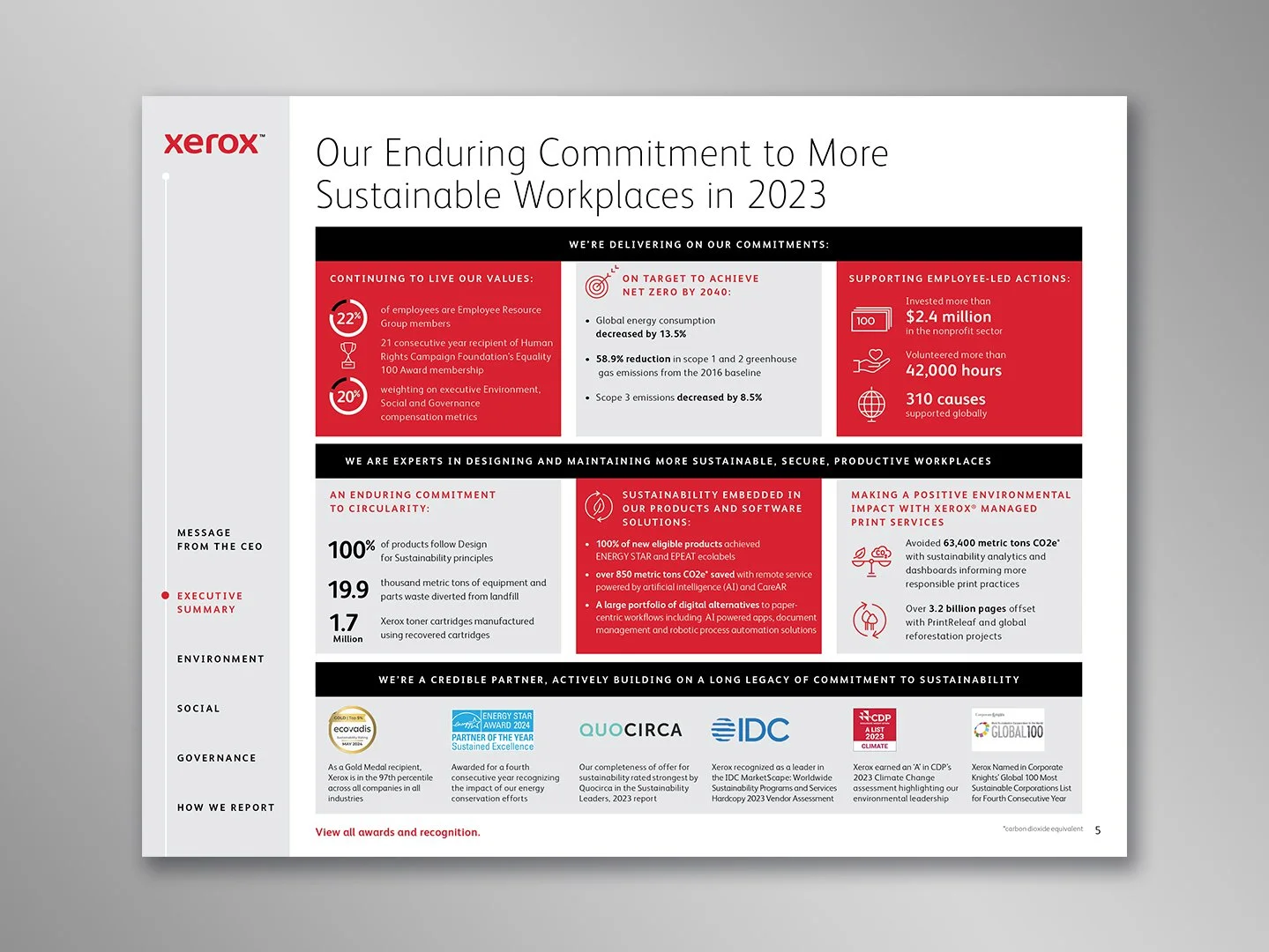Click the Global 100 logo
This screenshot has height=952, width=1269.
1008,730
